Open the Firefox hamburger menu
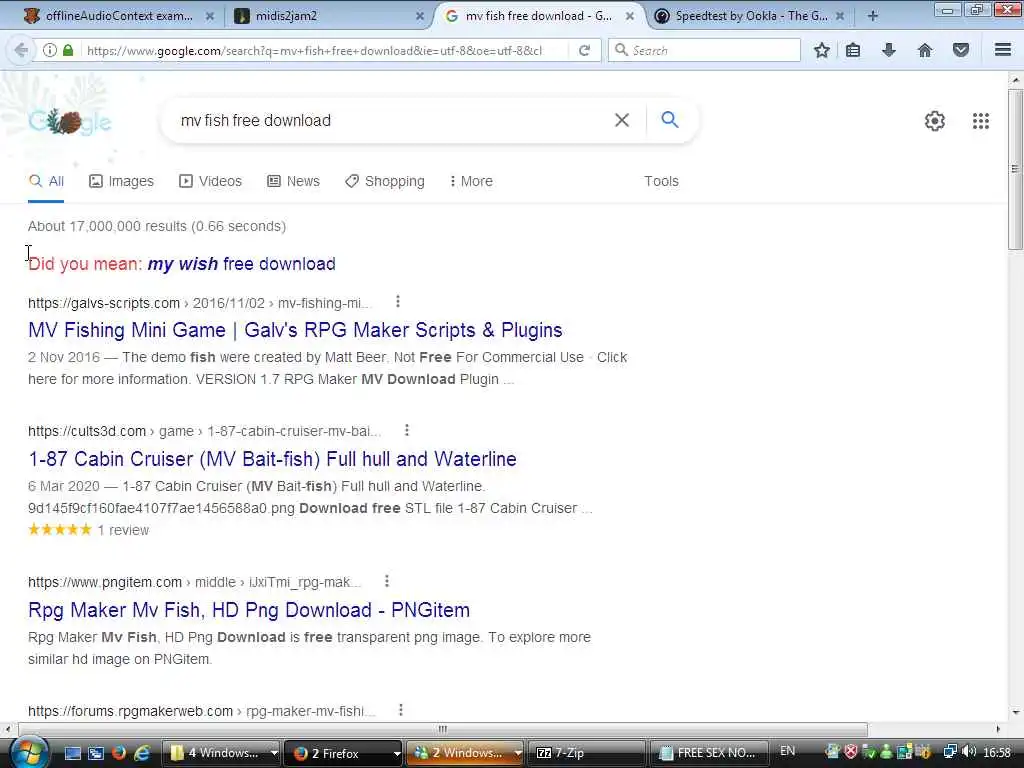The image size is (1024, 768). (x=1003, y=50)
